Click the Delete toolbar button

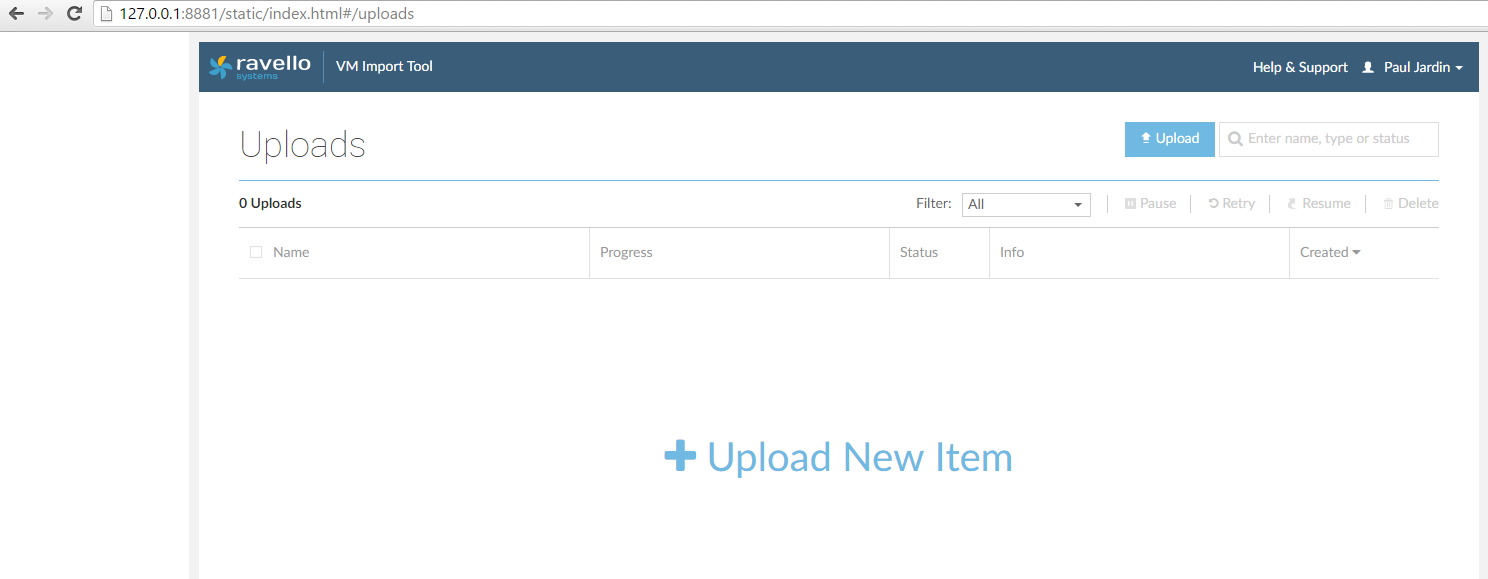pyautogui.click(x=1410, y=203)
